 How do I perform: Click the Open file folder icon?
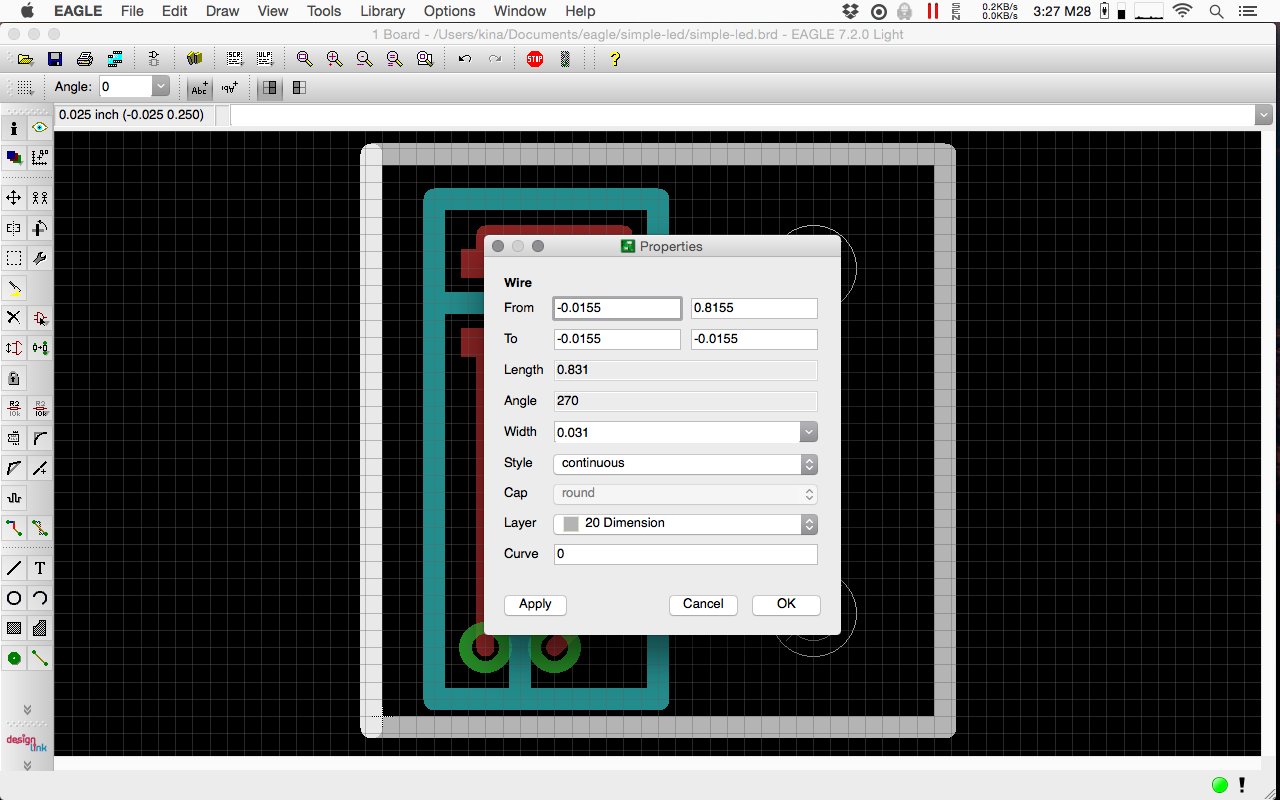tap(26, 59)
